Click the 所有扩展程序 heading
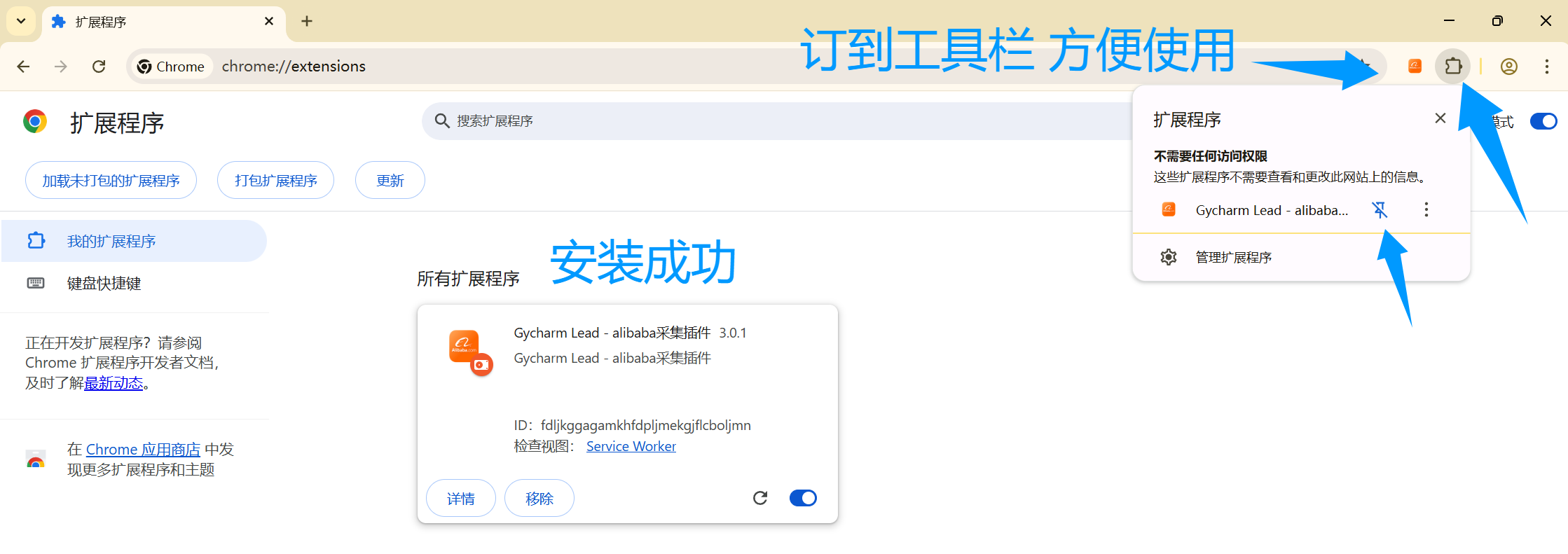Viewport: 1568px width, 554px height. pos(468,279)
